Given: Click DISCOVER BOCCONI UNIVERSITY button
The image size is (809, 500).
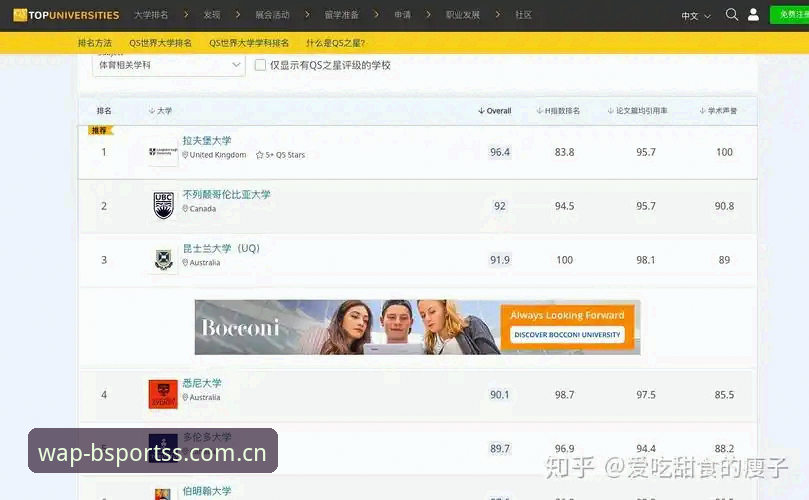Looking at the screenshot, I should 567,334.
